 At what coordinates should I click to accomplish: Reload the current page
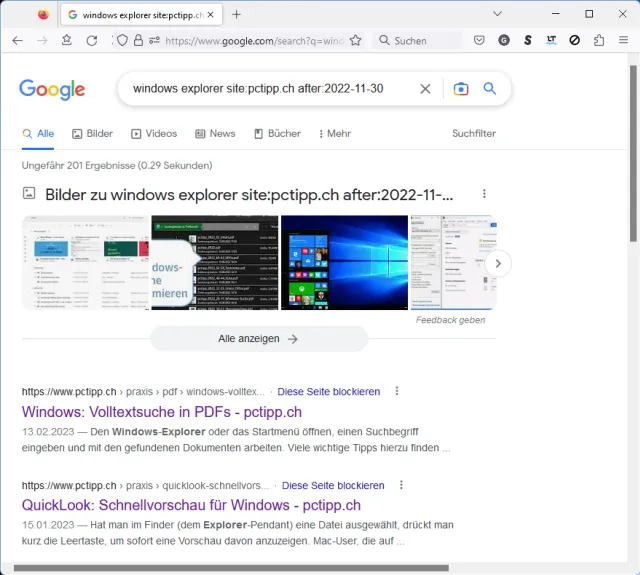click(x=92, y=40)
